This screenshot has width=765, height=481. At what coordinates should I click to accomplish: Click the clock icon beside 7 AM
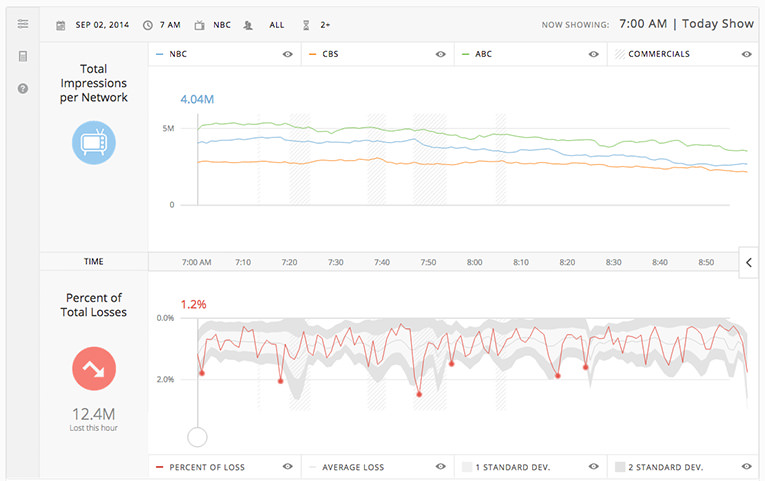[x=148, y=24]
